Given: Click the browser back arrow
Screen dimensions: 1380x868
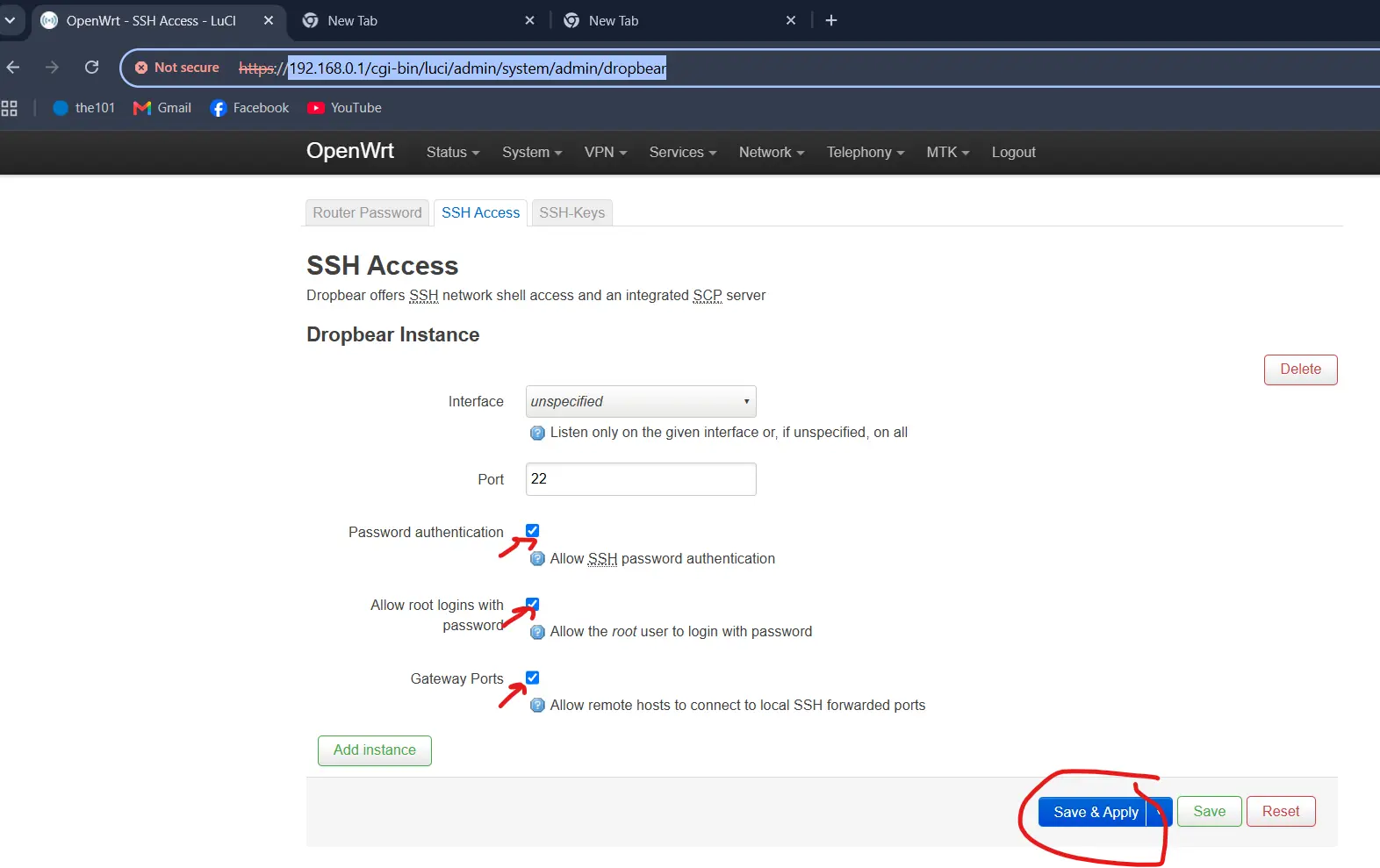Looking at the screenshot, I should click(x=13, y=68).
